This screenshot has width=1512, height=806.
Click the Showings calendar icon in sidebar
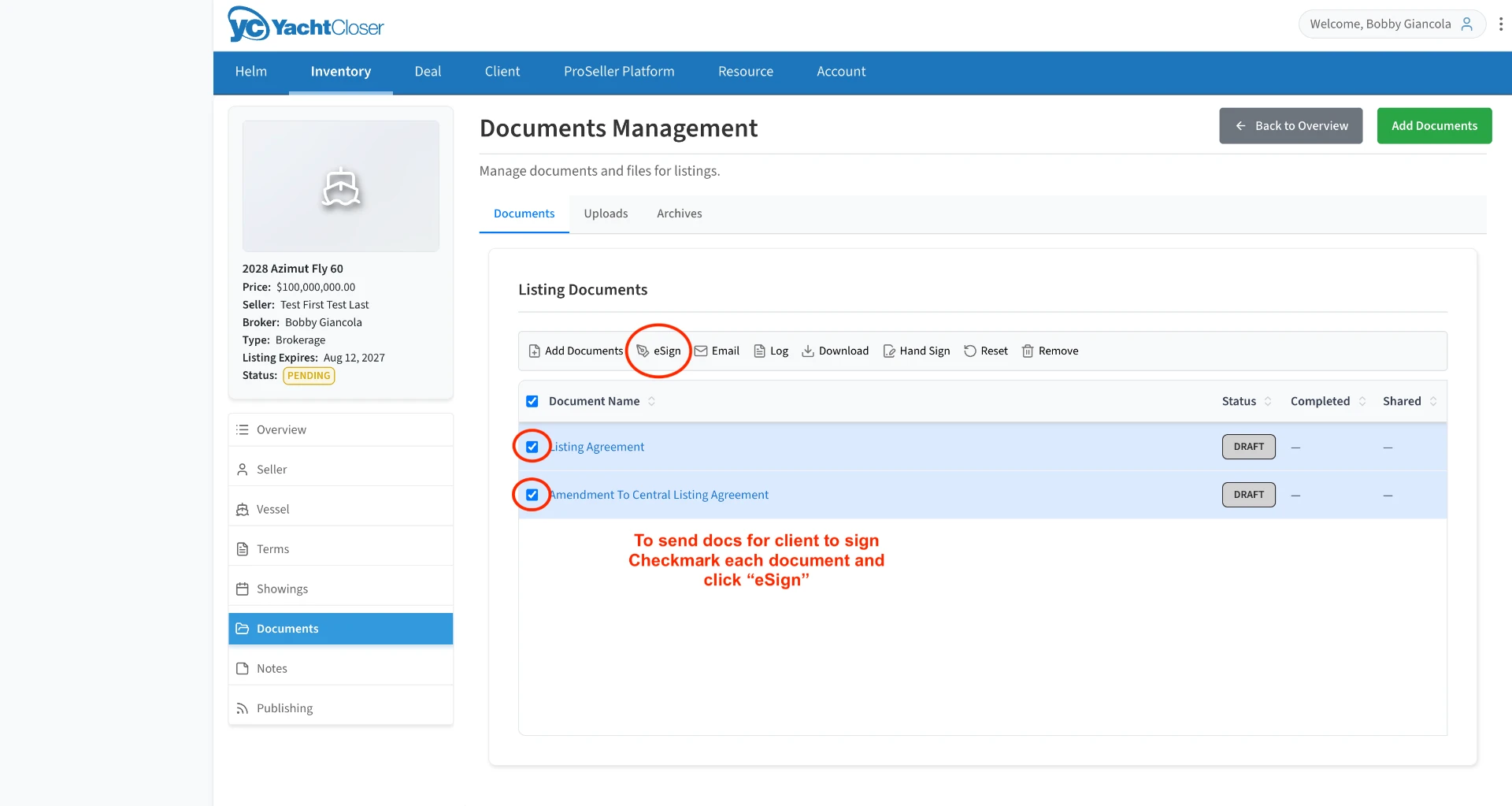pyautogui.click(x=243, y=589)
